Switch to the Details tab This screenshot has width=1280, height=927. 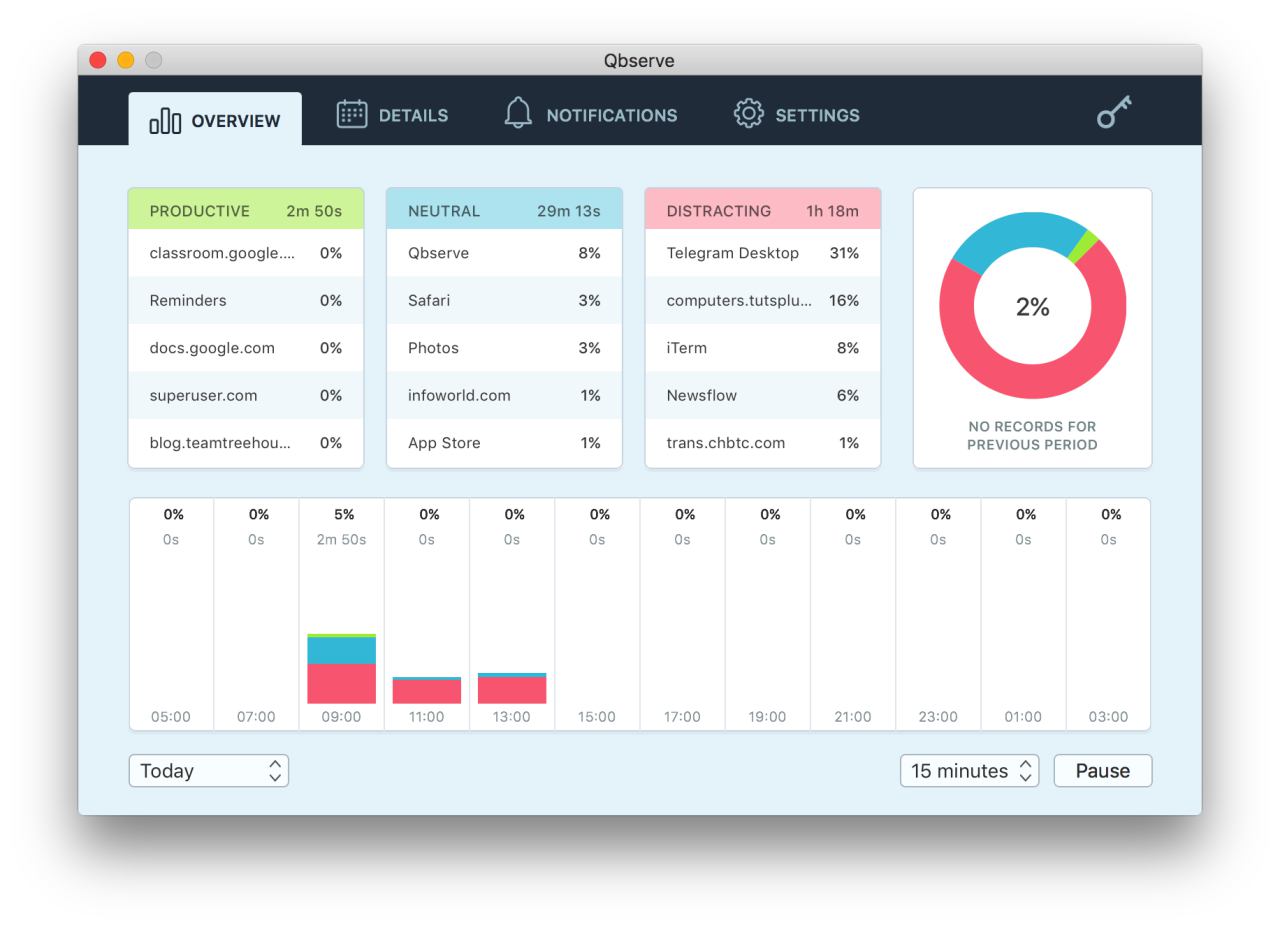coord(392,115)
